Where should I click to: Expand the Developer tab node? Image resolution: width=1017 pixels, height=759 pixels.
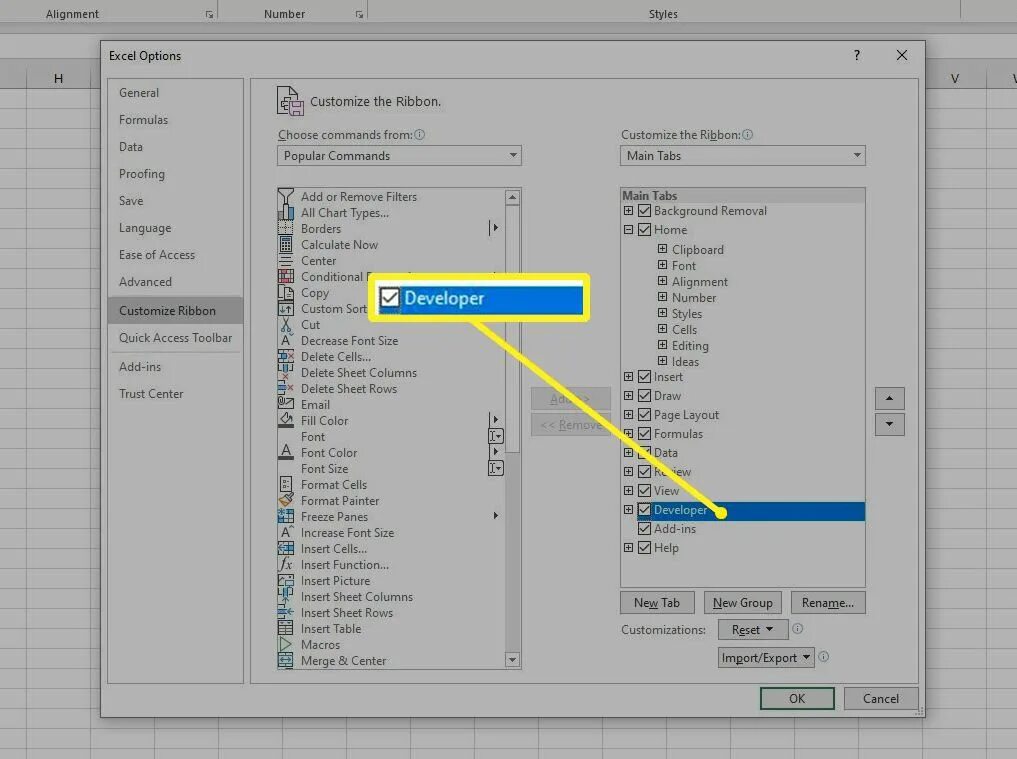pyautogui.click(x=628, y=510)
